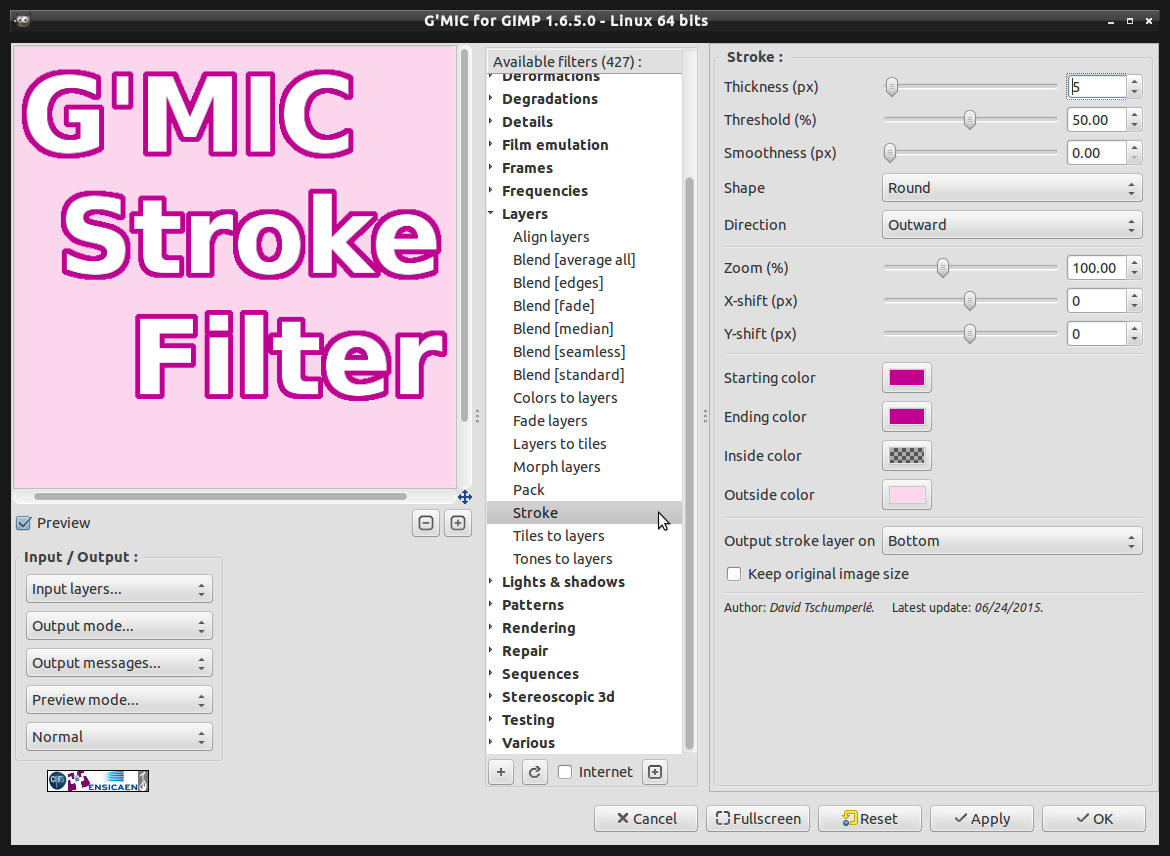This screenshot has height=856, width=1170.
Task: Collapse the Layers filter category
Action: click(x=491, y=213)
